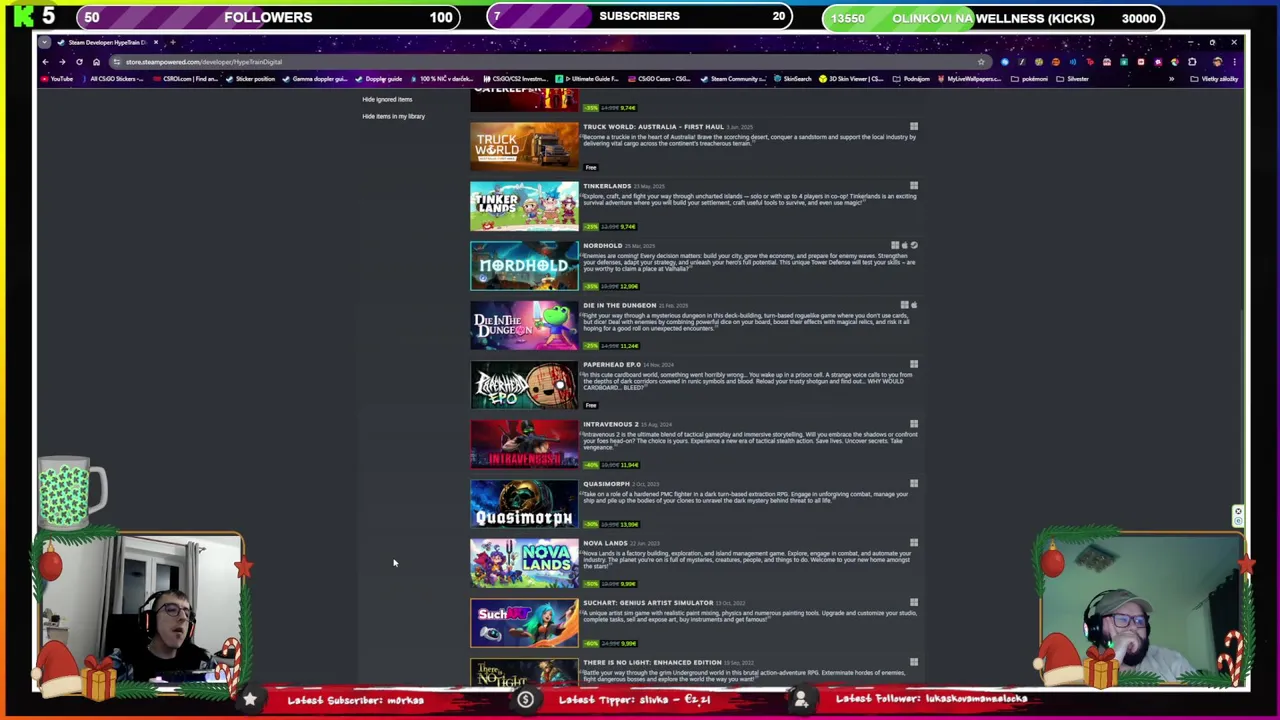Open the pokémoni bookmark folder
This screenshot has height=720, width=1280.
[x=1029, y=79]
